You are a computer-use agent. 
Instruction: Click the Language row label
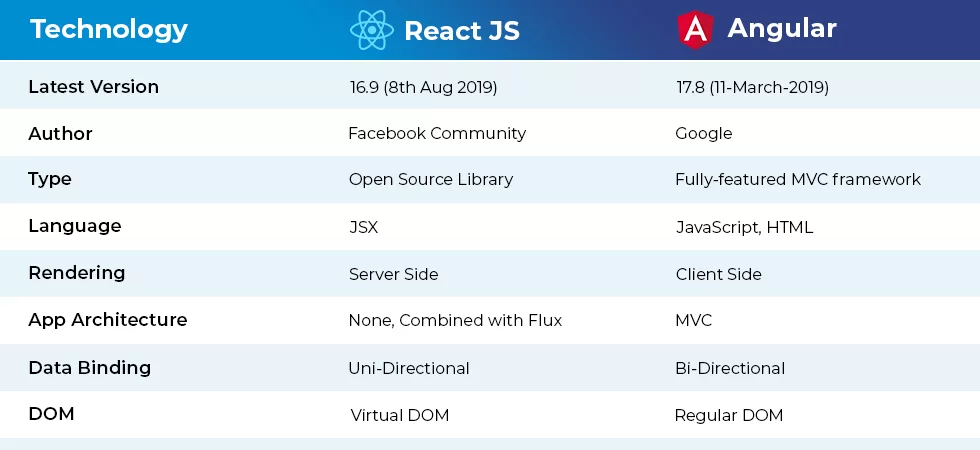tap(75, 226)
